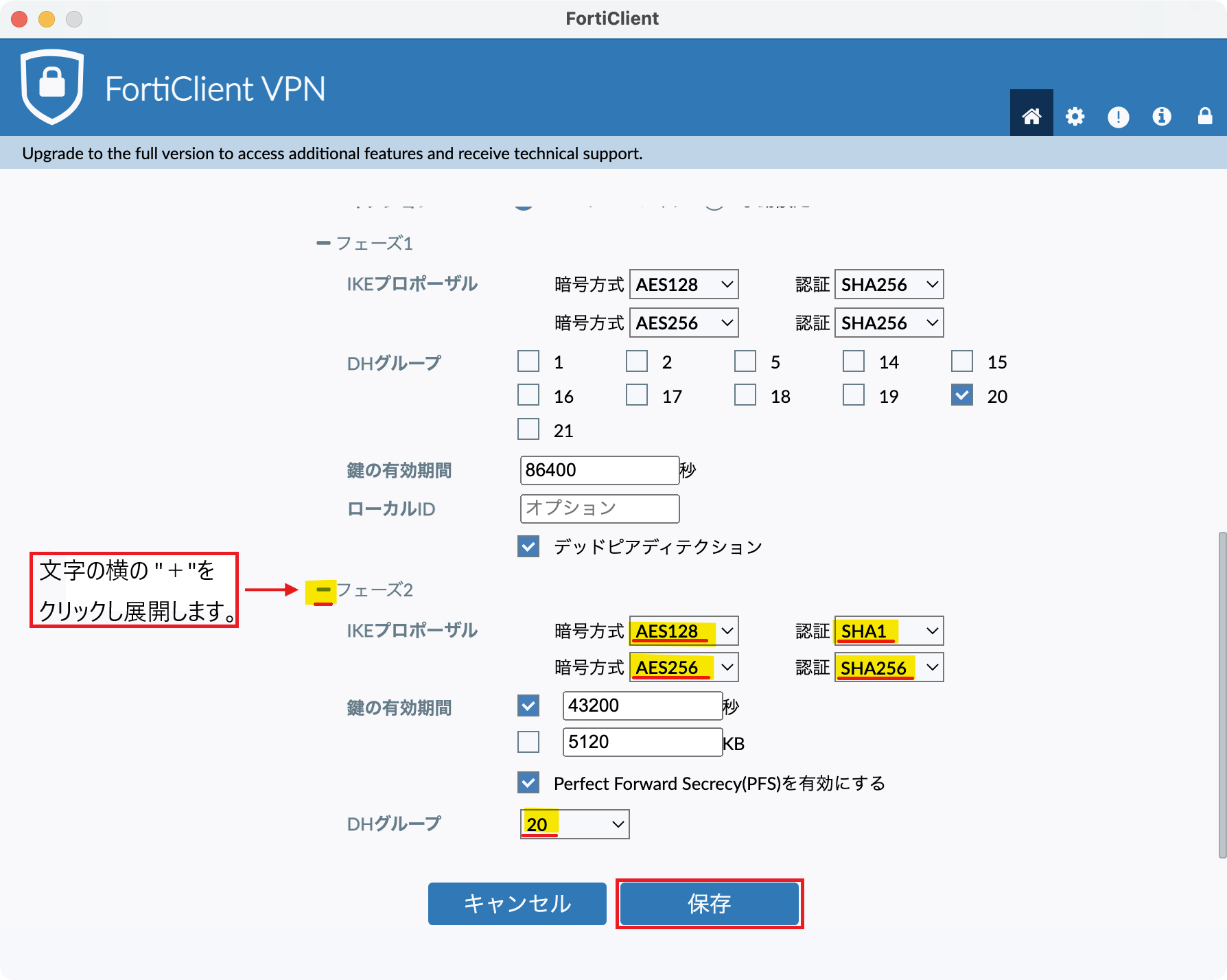
Task: Click the vertical scrollbar on right edge
Action: click(1222, 693)
